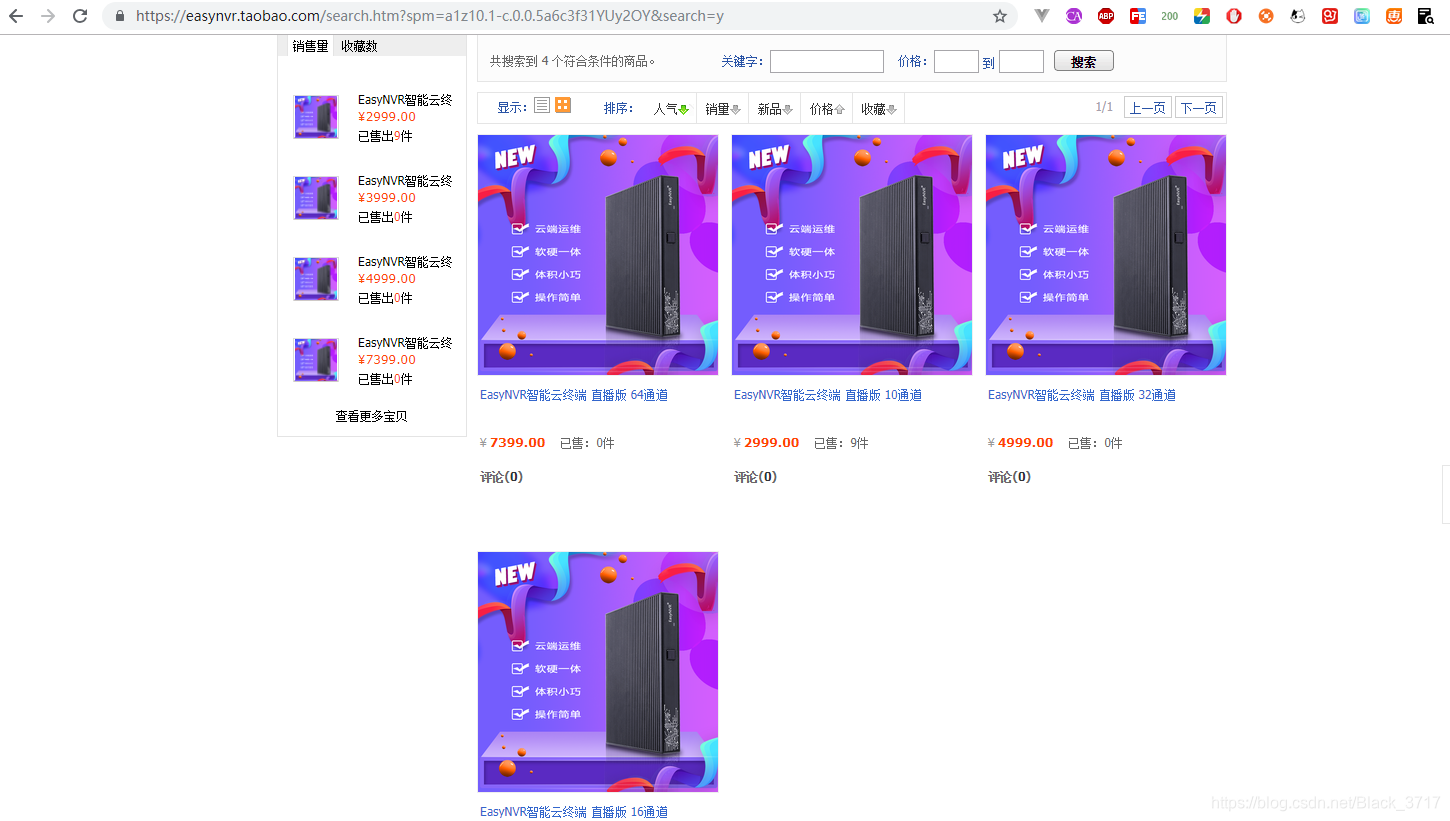Click 共搜索到 4 个符合条件的商品 result text

[x=572, y=62]
